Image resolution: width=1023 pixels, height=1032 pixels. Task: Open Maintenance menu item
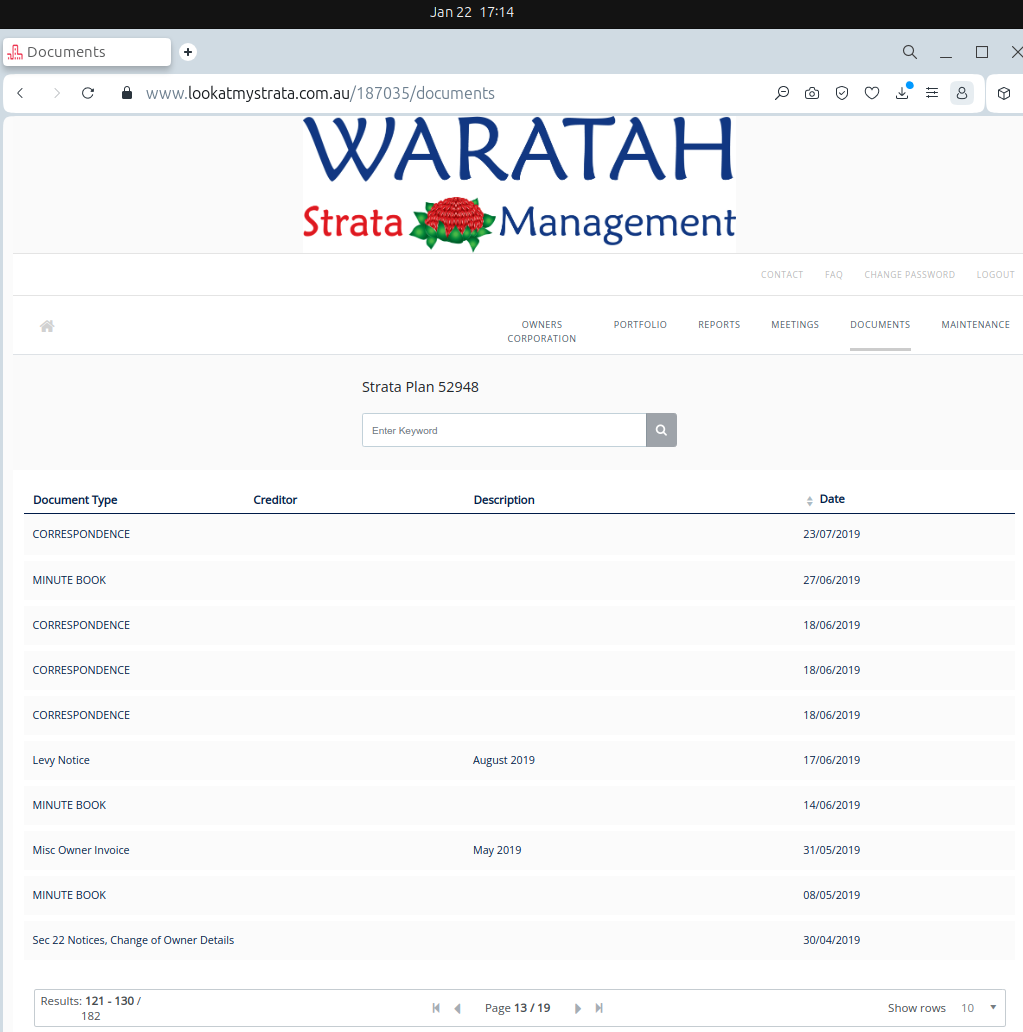coord(975,324)
